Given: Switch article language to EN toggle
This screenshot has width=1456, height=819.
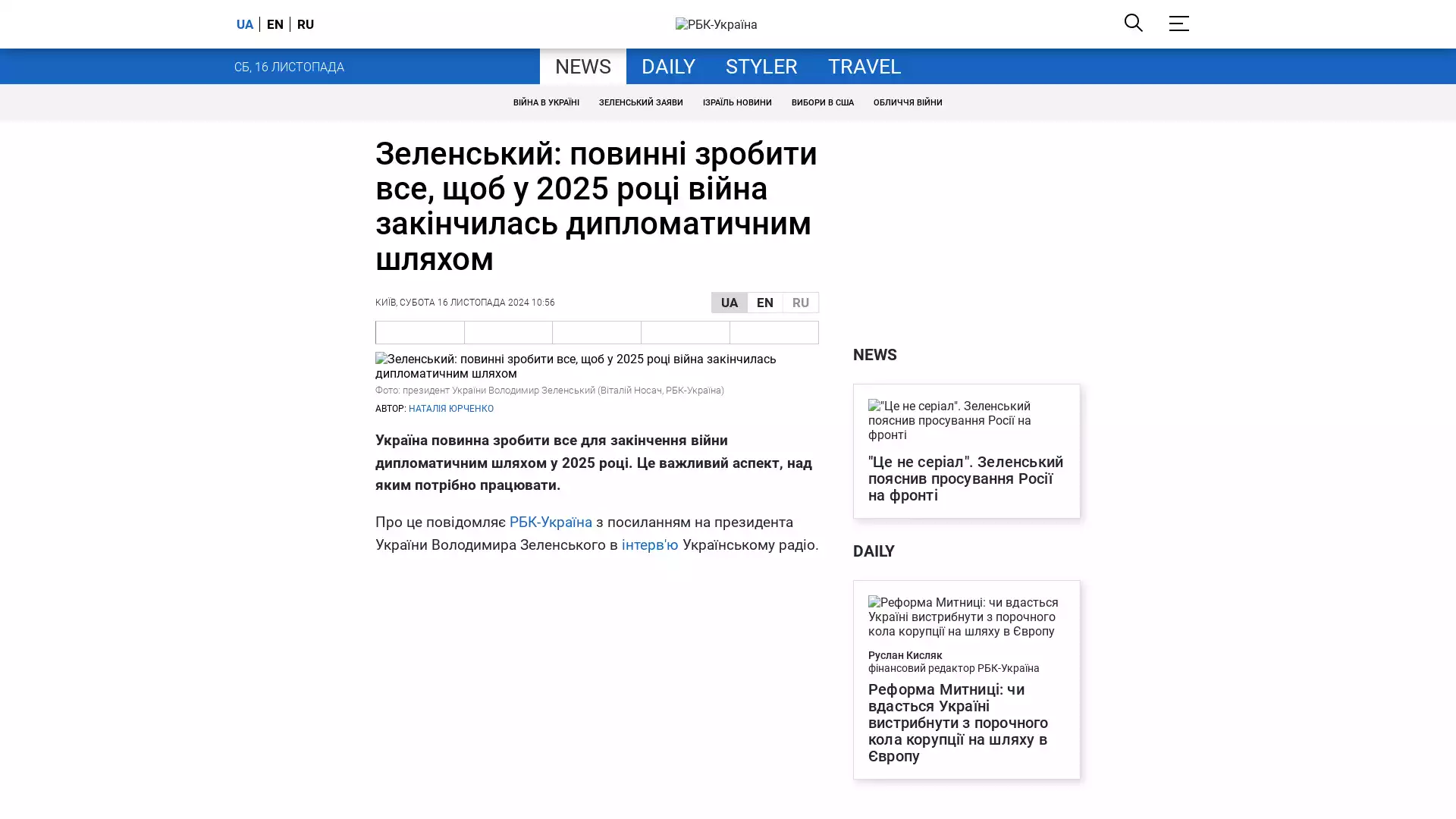Looking at the screenshot, I should pos(764,303).
